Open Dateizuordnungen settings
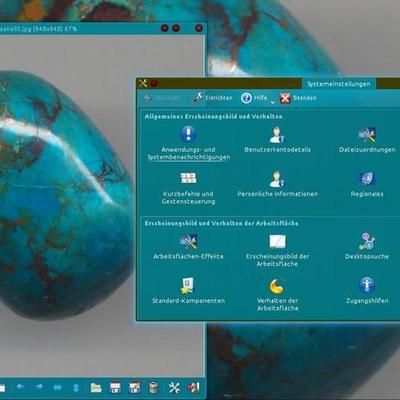400x400 pixels. [367, 140]
